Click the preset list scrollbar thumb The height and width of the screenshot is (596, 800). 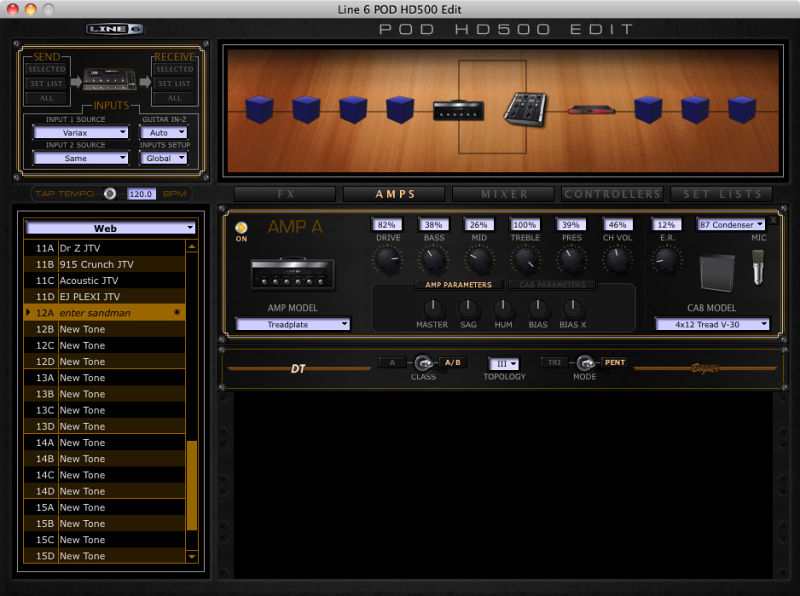click(x=192, y=485)
